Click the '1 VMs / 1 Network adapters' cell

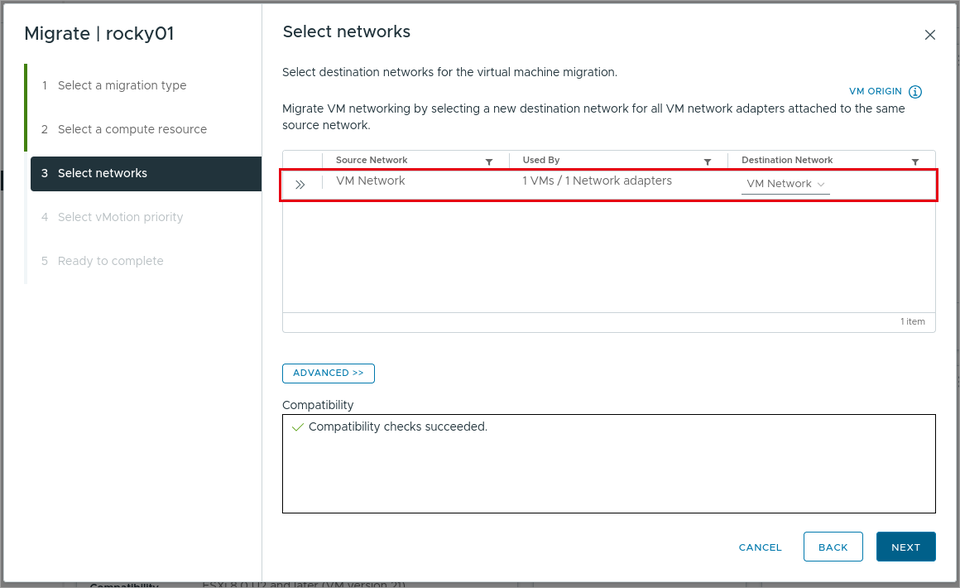click(597, 181)
